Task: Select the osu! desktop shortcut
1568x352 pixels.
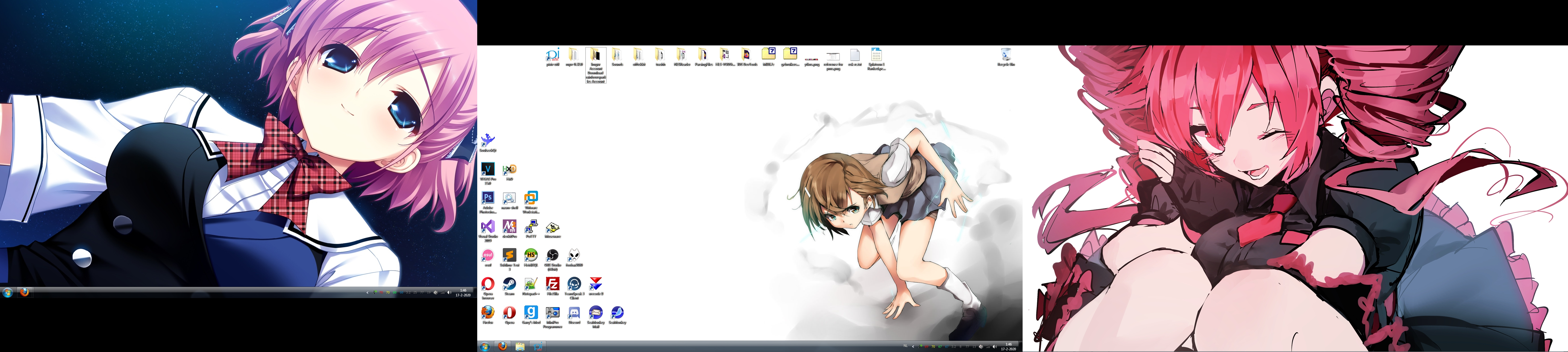Action: 487,258
